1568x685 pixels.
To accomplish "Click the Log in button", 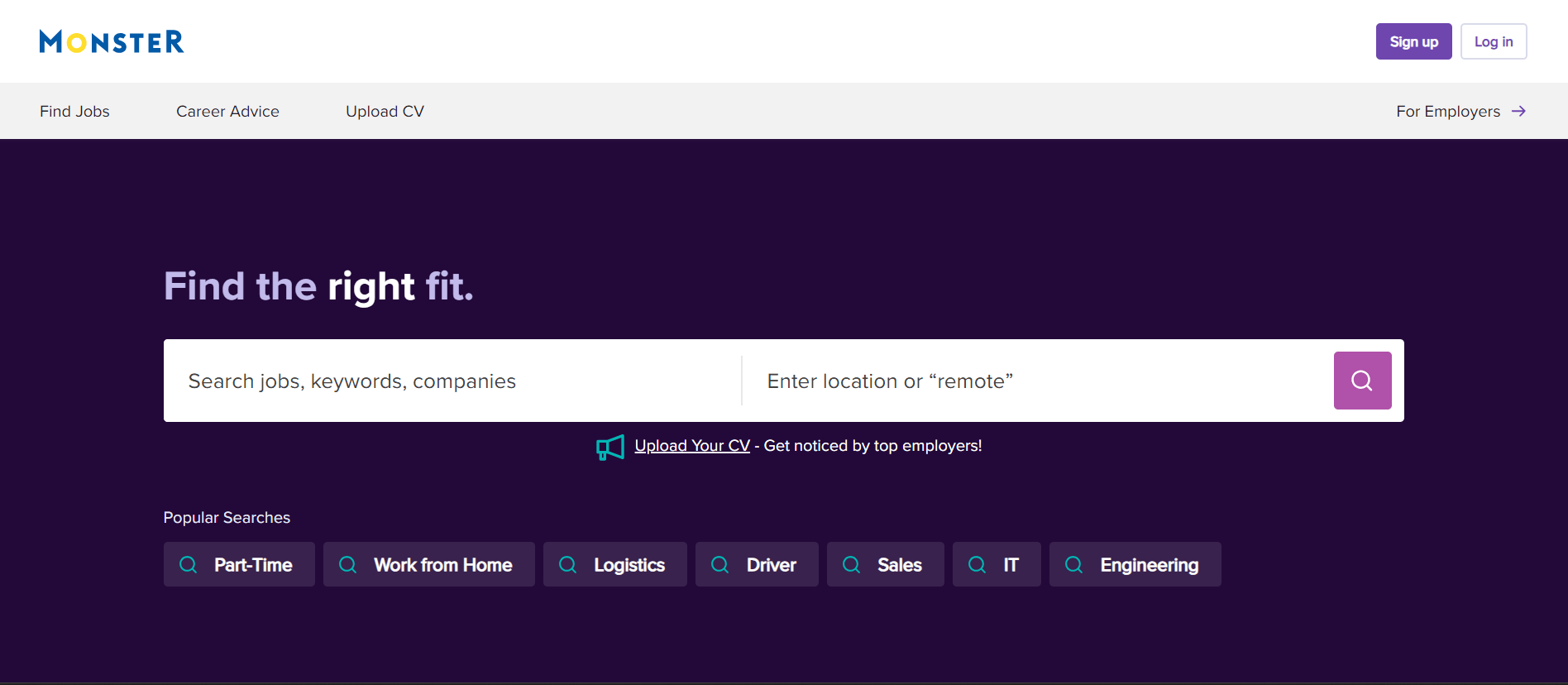I will pyautogui.click(x=1494, y=41).
